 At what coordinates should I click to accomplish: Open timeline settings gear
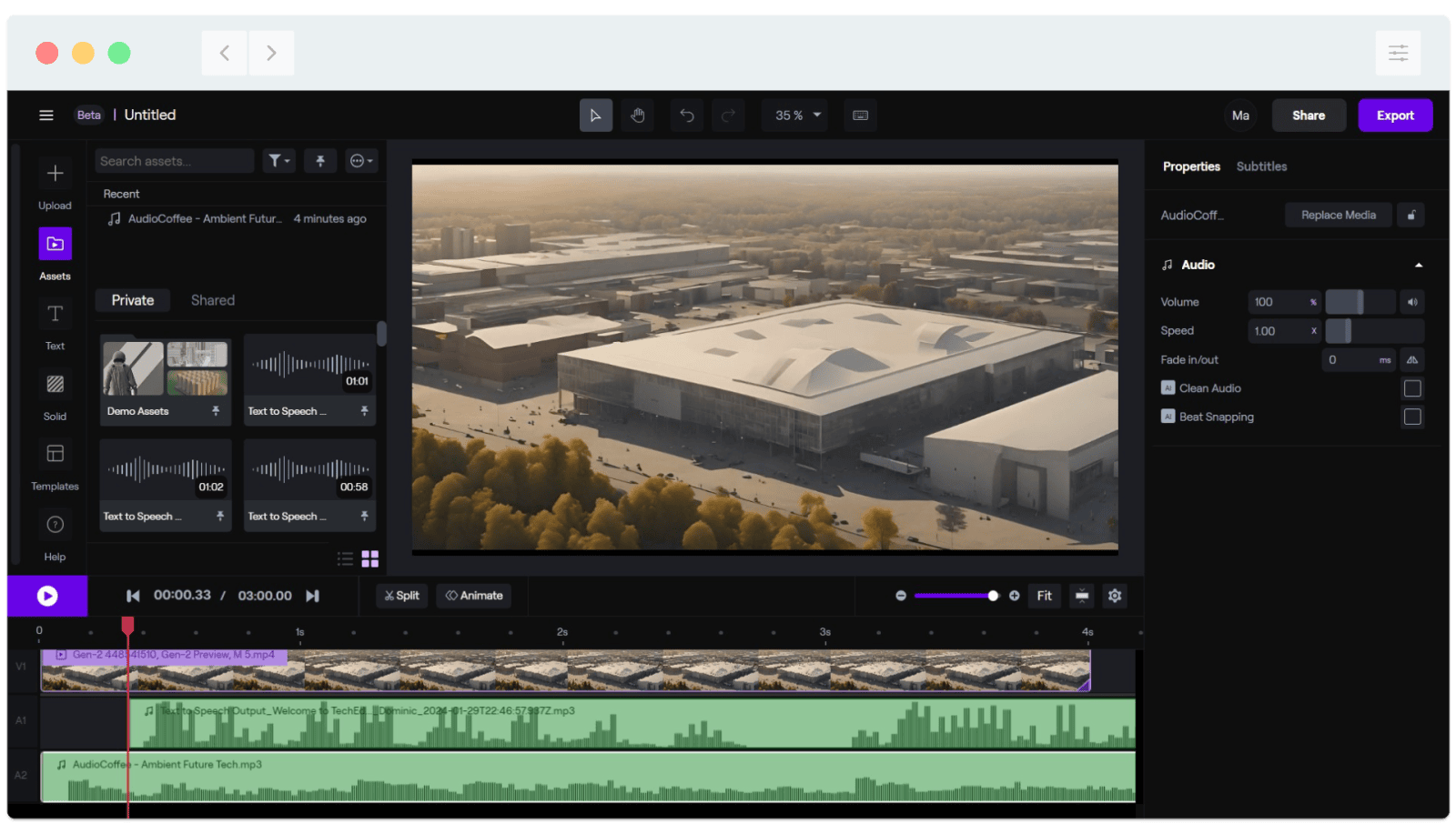pyautogui.click(x=1115, y=596)
